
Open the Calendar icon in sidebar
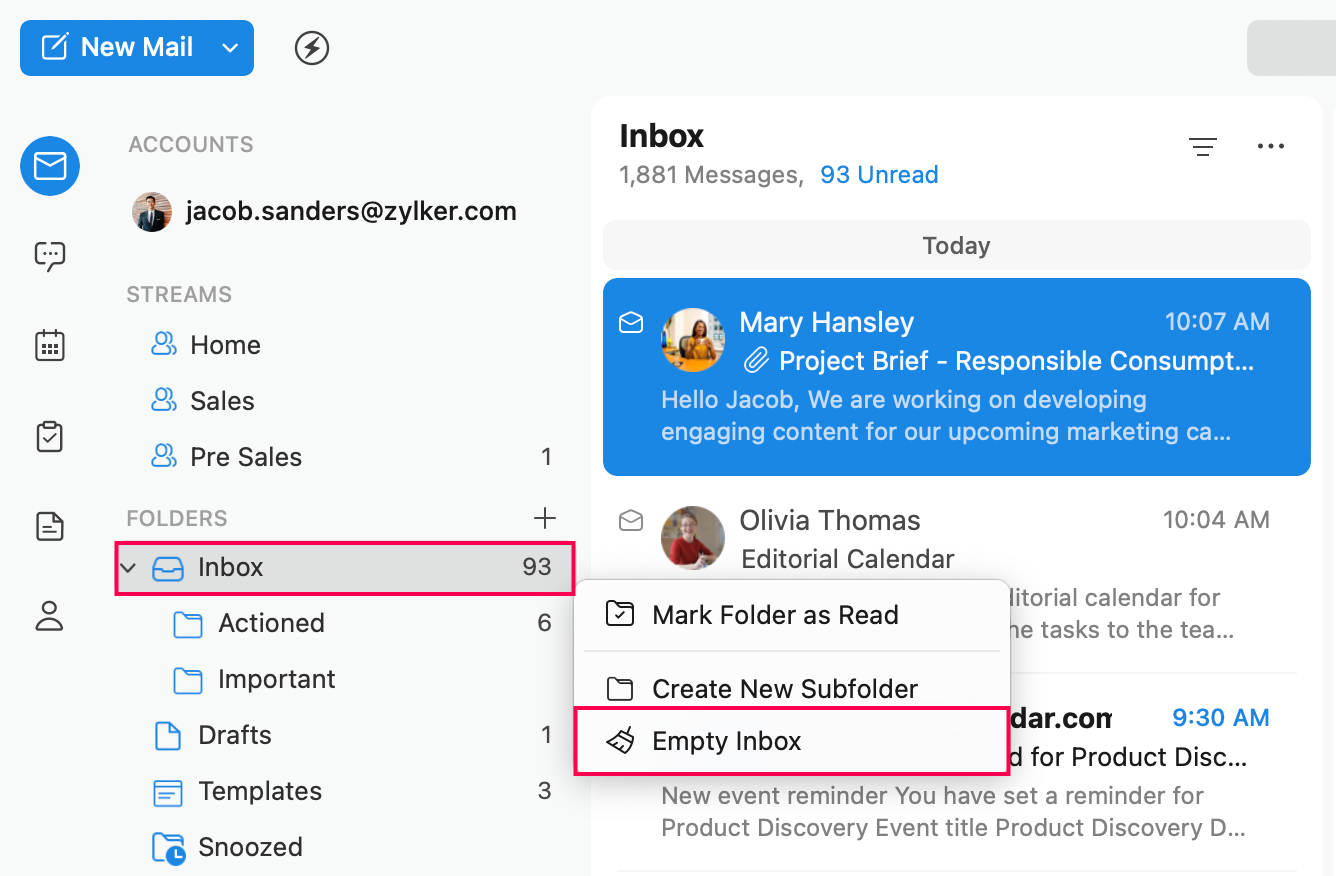[x=49, y=346]
